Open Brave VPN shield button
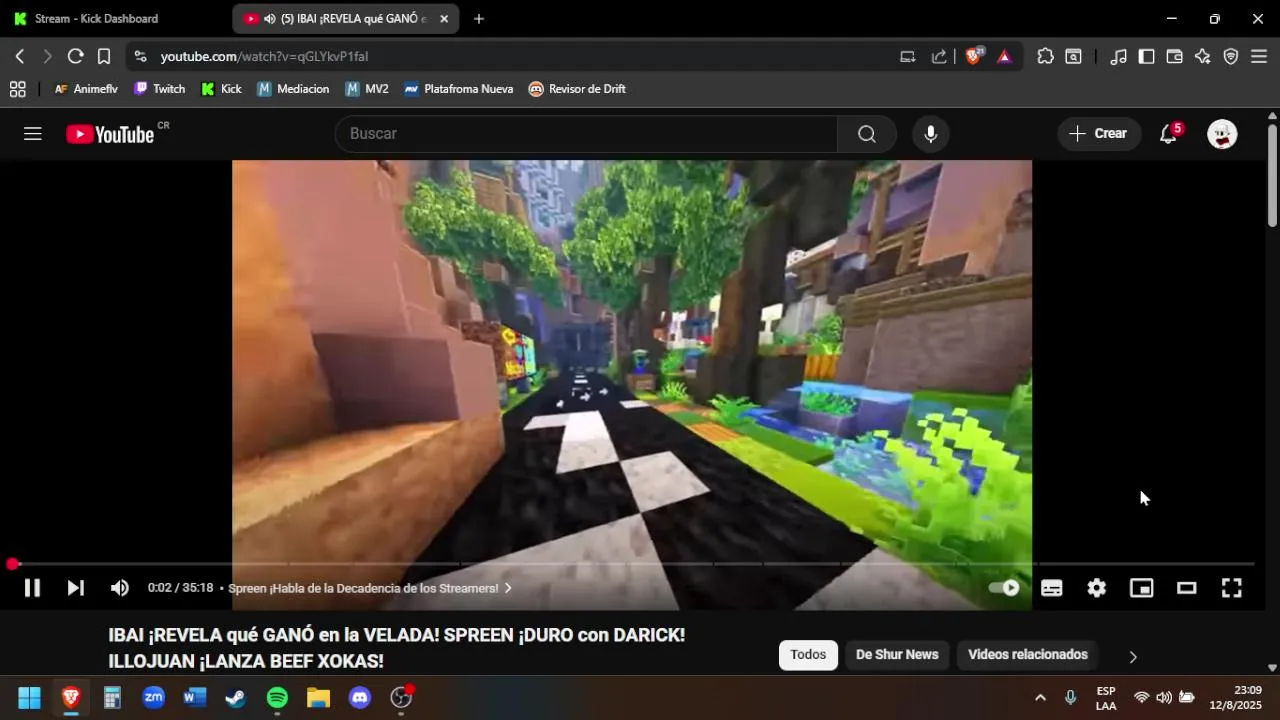Screen dimensions: 1280x720 [1231, 57]
